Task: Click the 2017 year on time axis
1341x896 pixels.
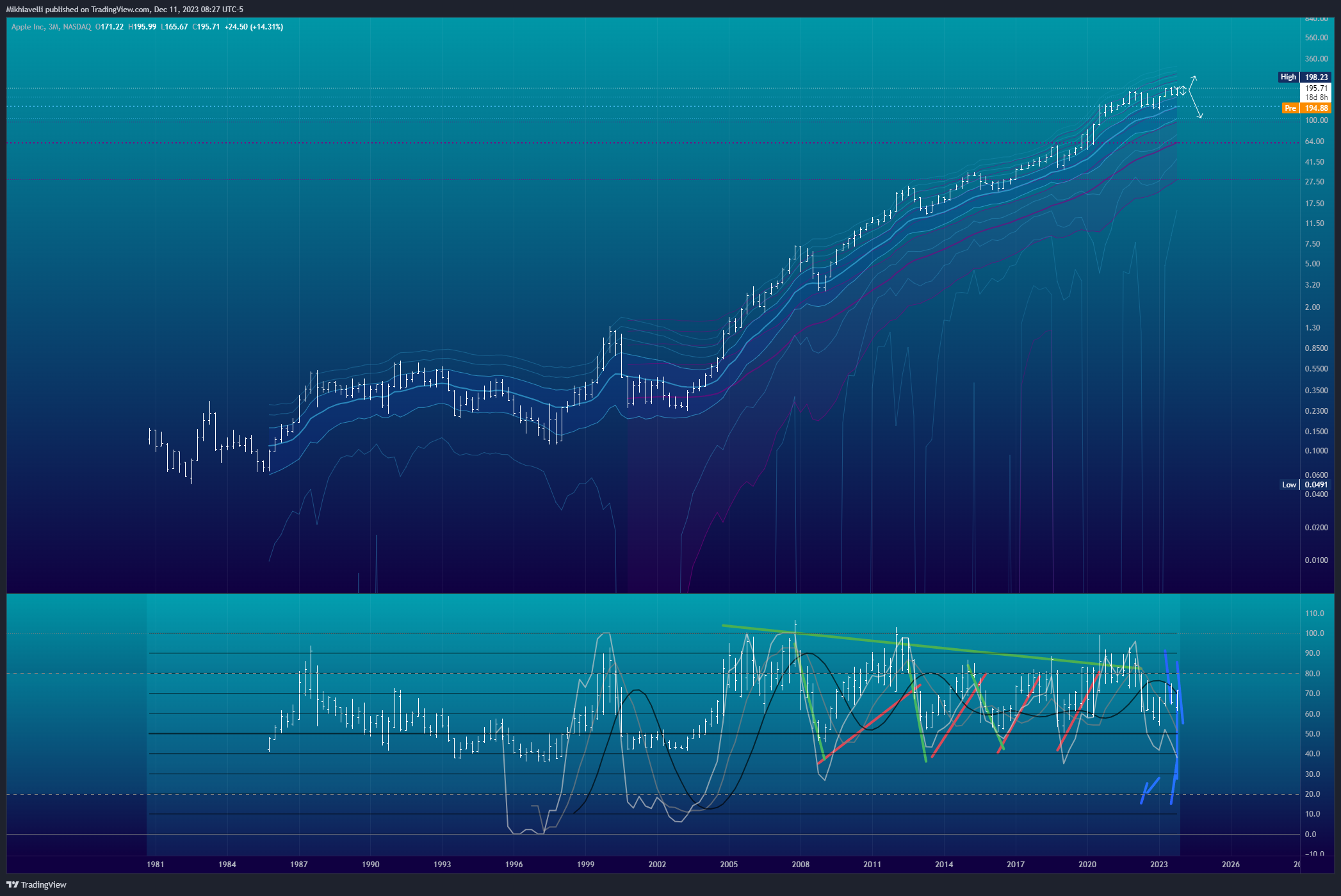Action: 1016,865
